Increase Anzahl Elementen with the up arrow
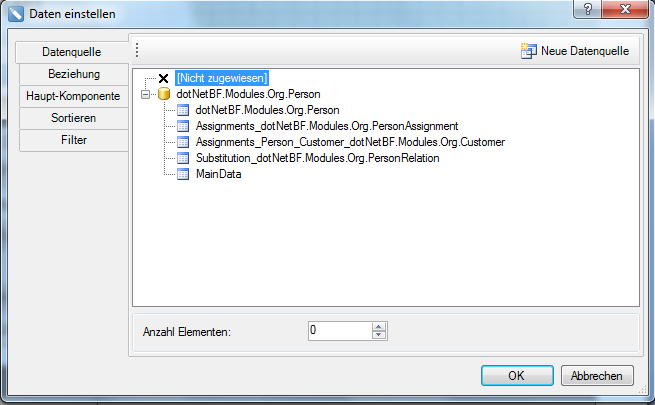Viewport: 655px width, 405px height. click(x=378, y=325)
